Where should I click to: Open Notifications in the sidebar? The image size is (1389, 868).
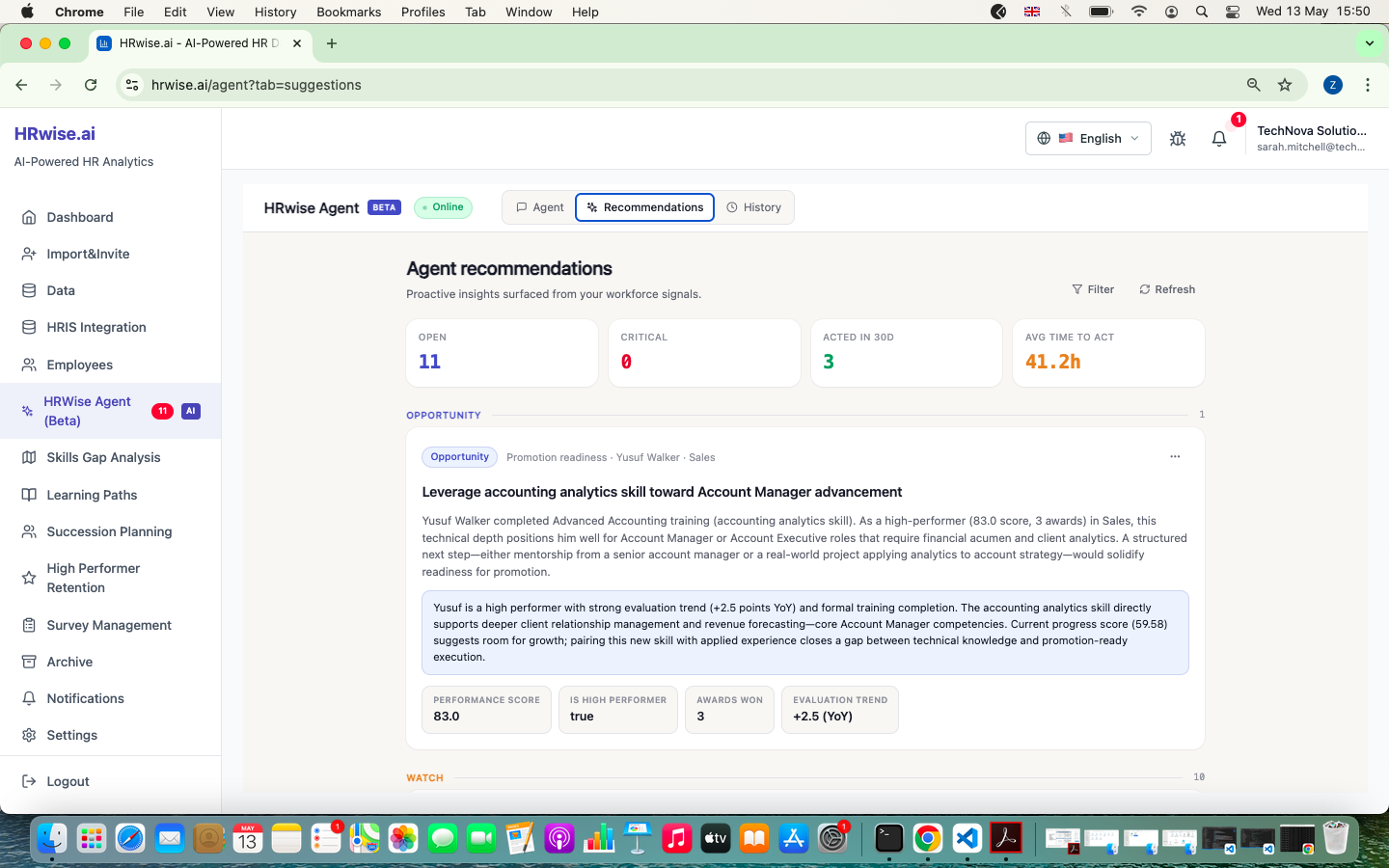click(x=110, y=698)
